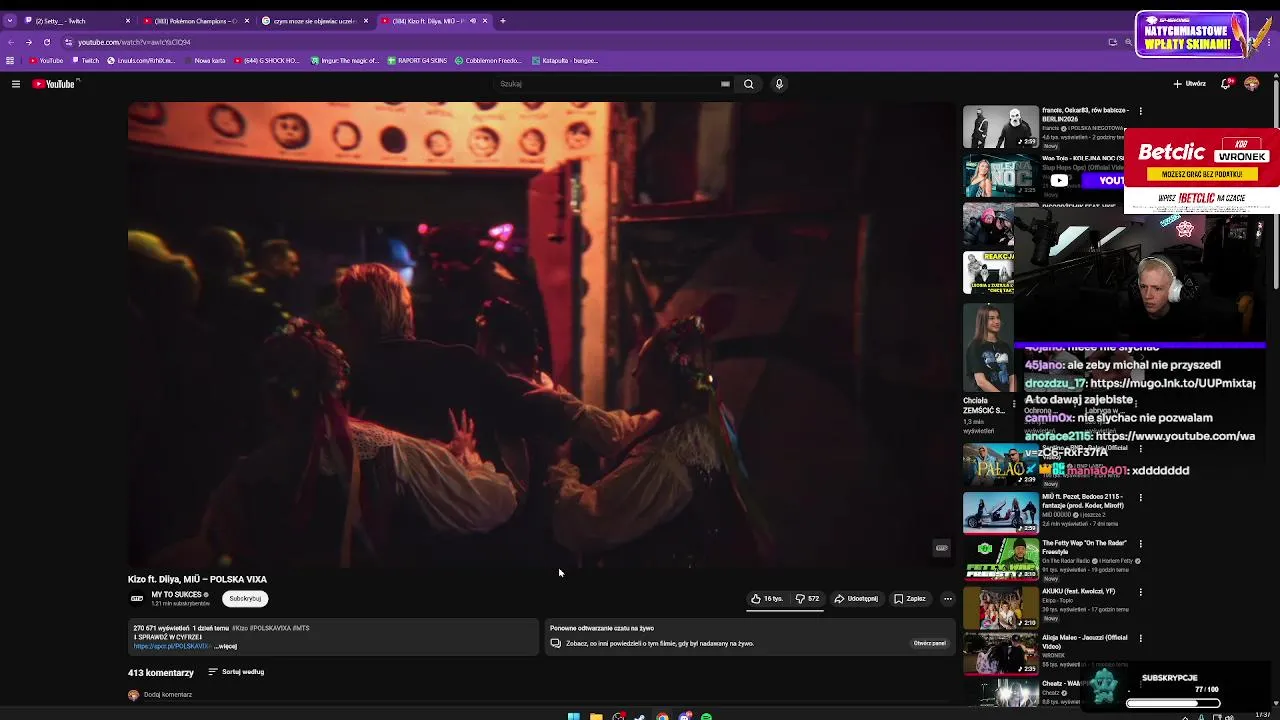The height and width of the screenshot is (720, 1280).
Task: Save video with the Zapisz button
Action: (x=910, y=599)
